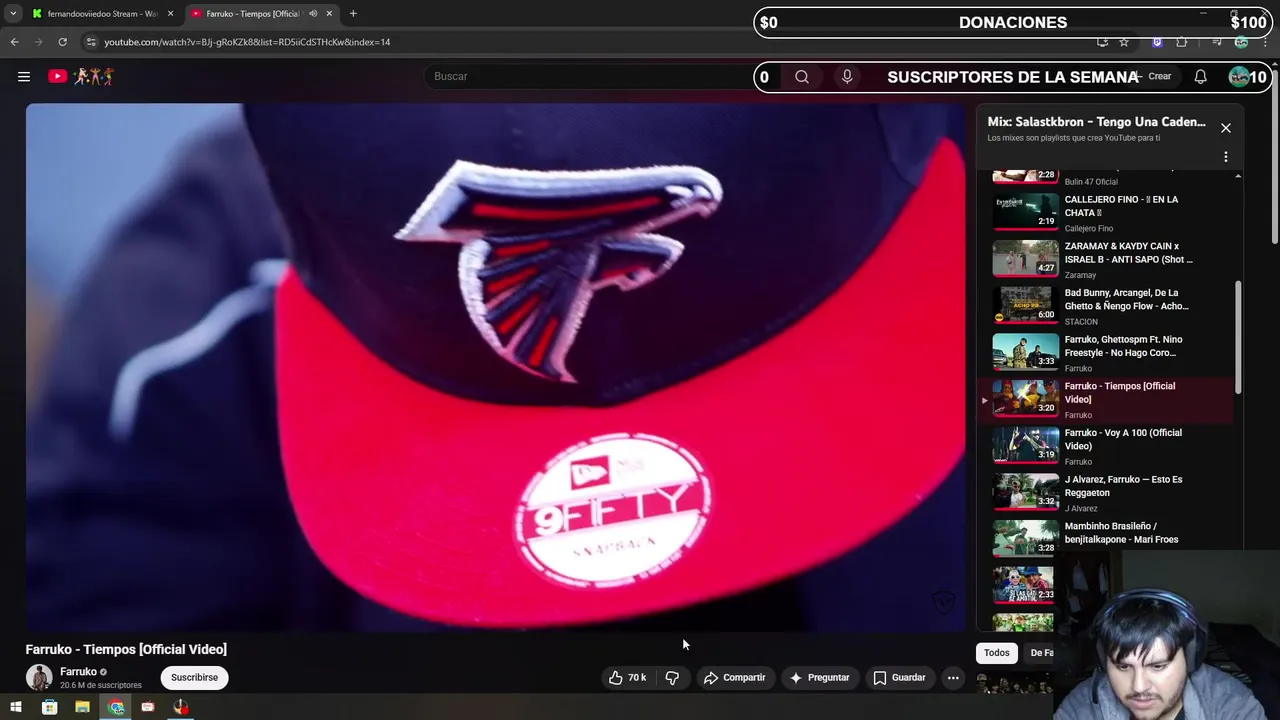Bookmark the page with the star icon
The width and height of the screenshot is (1280, 720).
[1124, 42]
